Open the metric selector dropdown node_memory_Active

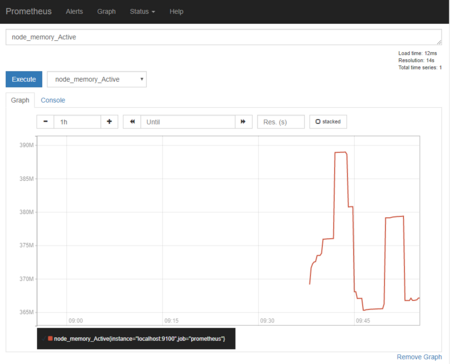pyautogui.click(x=97, y=79)
